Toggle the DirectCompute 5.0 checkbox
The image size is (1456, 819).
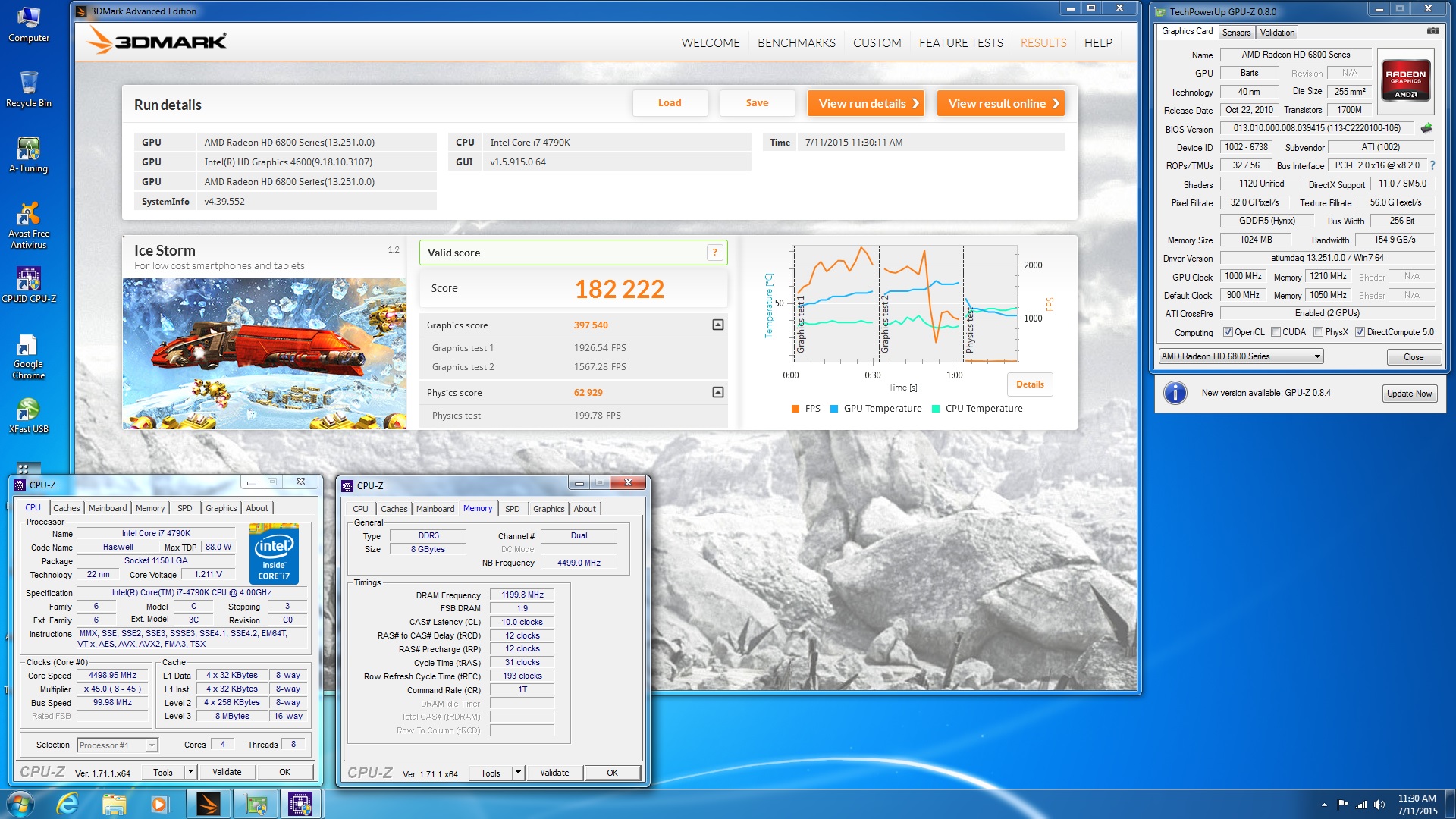coord(1360,332)
